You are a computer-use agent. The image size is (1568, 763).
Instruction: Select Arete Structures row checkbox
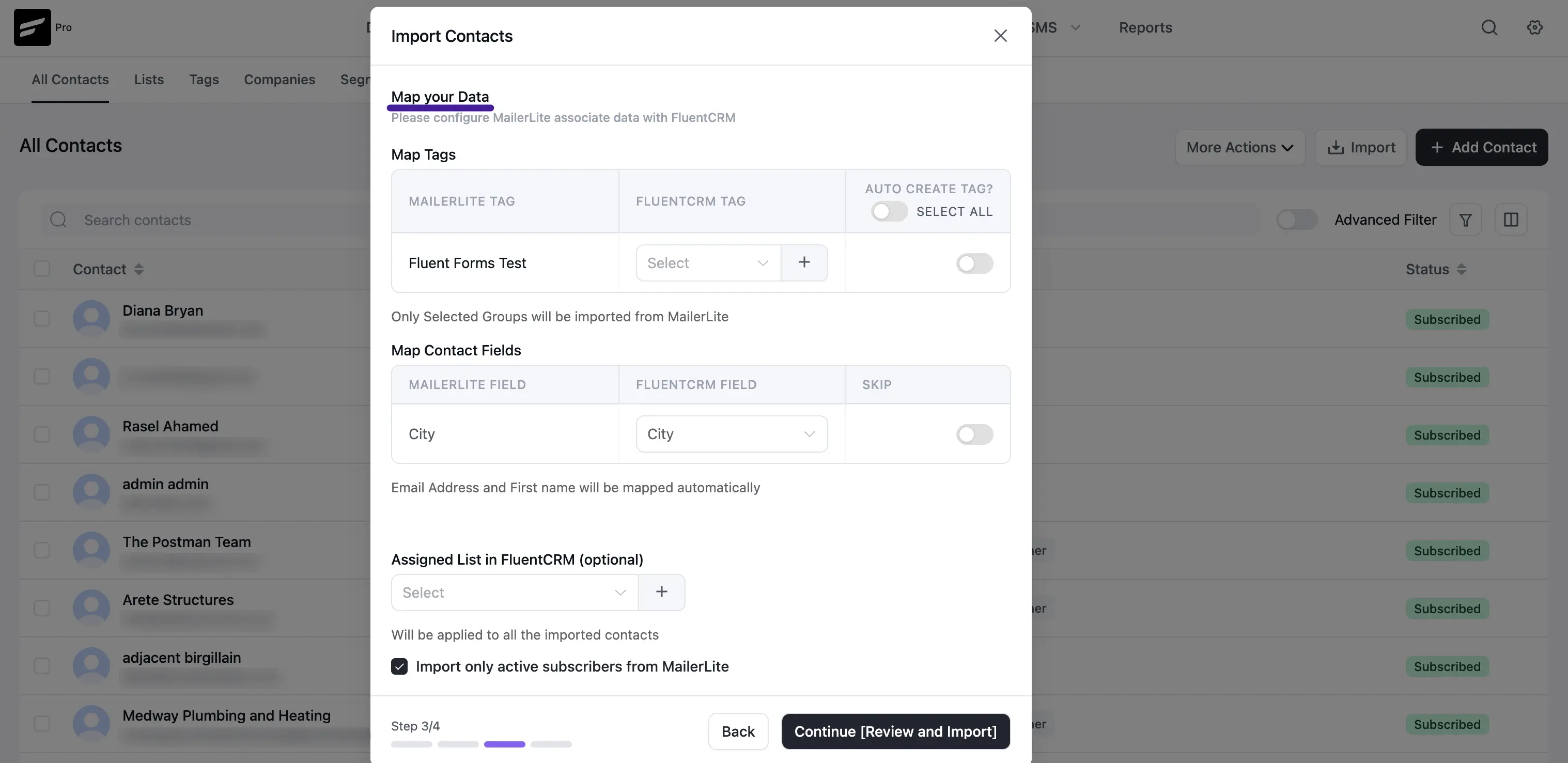coord(42,607)
